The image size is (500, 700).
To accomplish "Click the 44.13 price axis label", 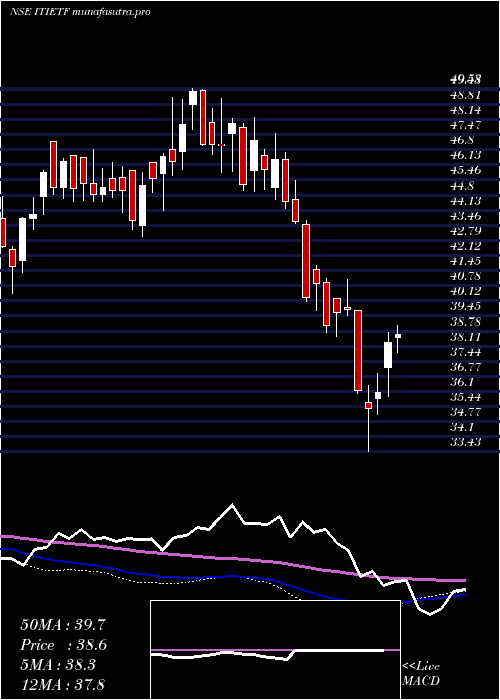I will pos(466,201).
